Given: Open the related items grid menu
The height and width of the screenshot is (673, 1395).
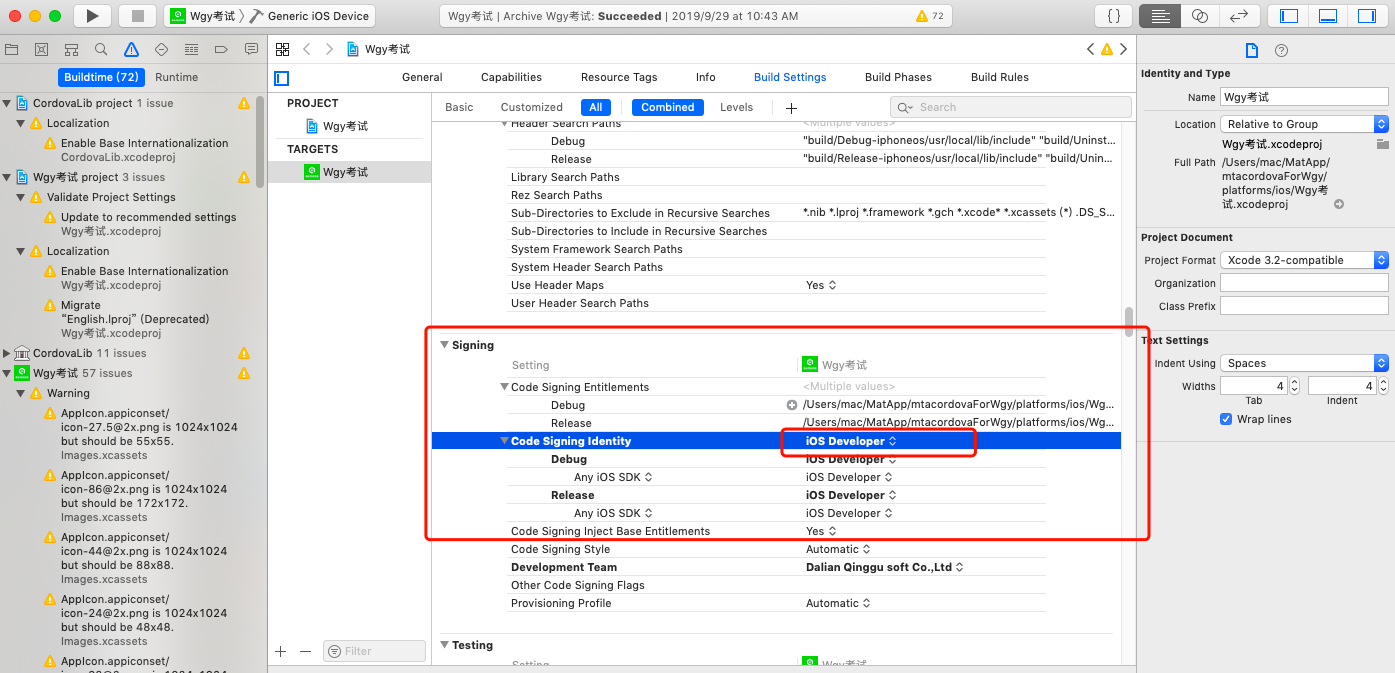Looking at the screenshot, I should (282, 49).
